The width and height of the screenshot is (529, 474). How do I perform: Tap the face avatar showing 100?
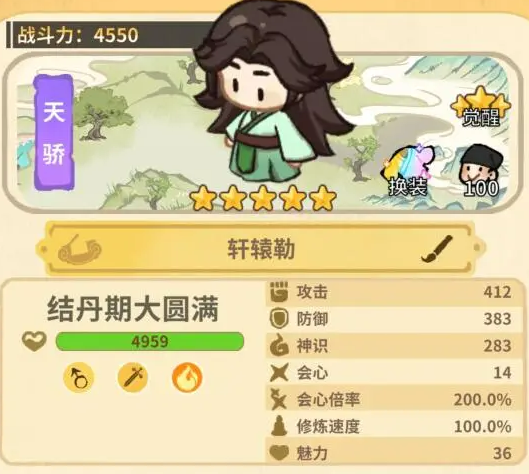[x=481, y=170]
